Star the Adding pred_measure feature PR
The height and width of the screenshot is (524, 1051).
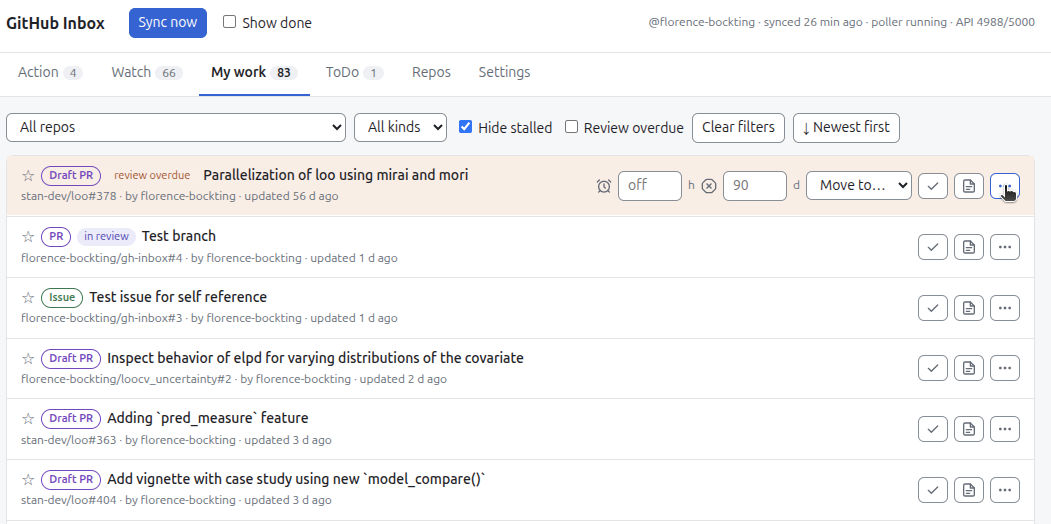pos(27,419)
